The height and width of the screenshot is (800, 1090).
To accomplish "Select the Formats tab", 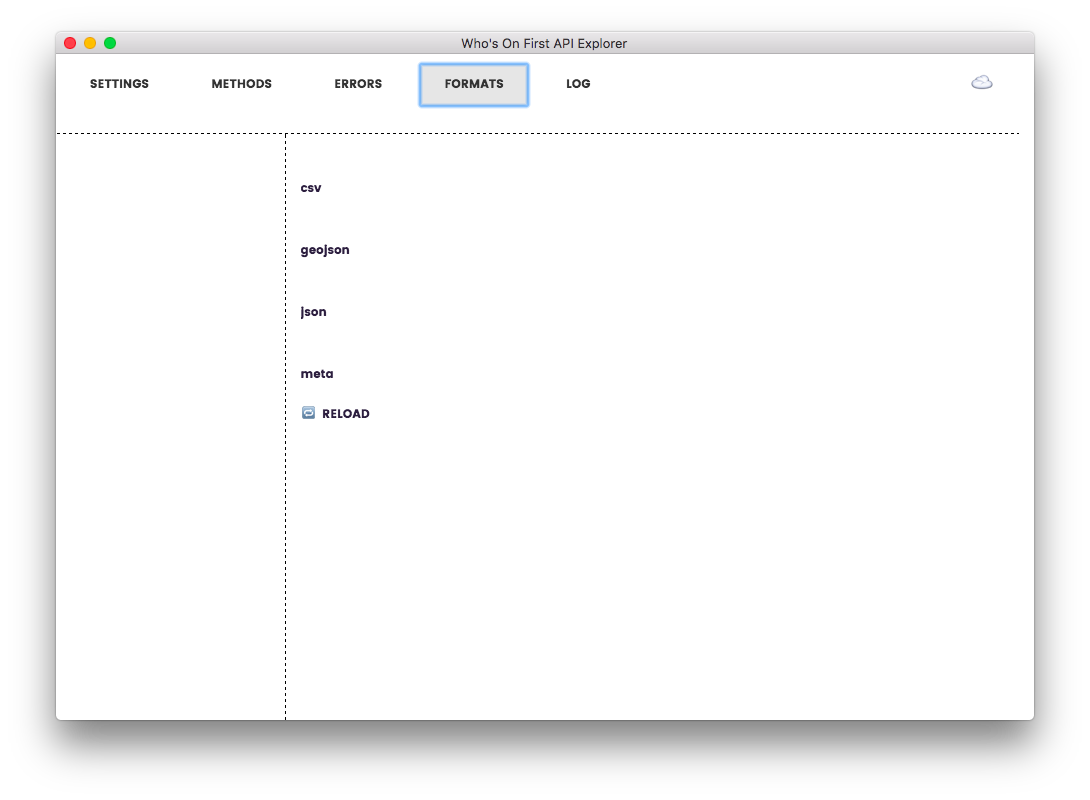I will click(x=473, y=85).
